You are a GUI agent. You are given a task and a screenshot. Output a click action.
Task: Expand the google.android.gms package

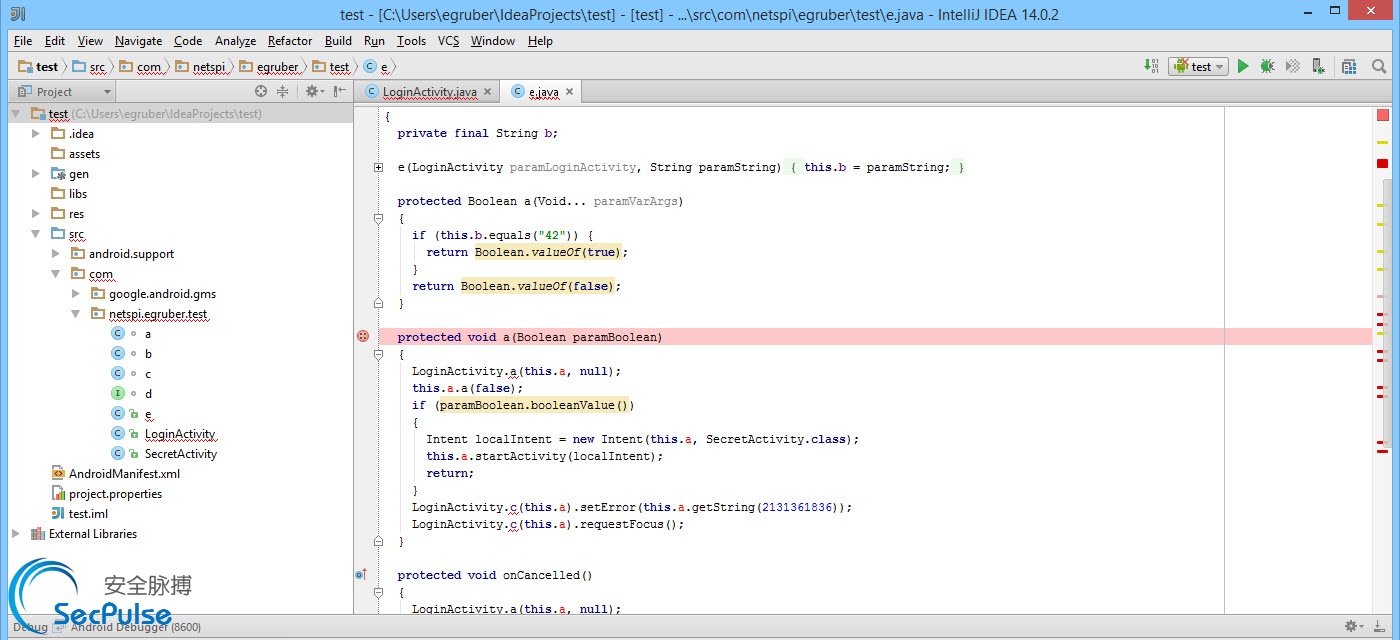coord(76,294)
